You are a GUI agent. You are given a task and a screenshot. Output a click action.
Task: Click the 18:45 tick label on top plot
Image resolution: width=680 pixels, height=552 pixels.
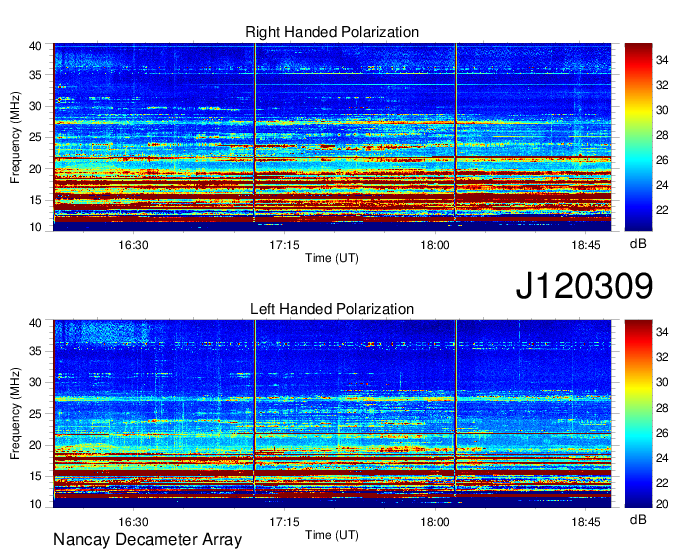[x=585, y=245]
